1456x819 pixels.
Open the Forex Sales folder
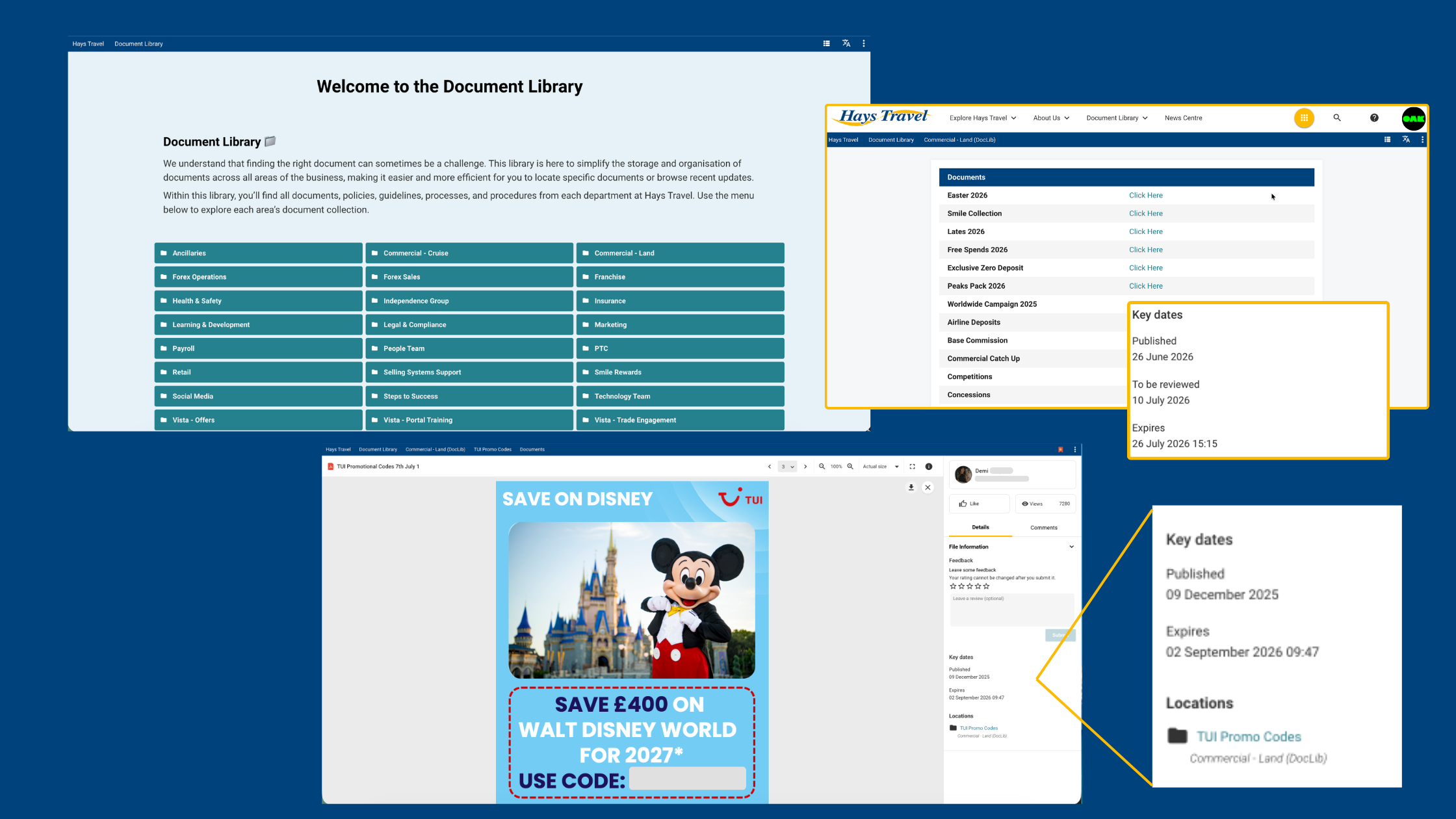tap(469, 277)
